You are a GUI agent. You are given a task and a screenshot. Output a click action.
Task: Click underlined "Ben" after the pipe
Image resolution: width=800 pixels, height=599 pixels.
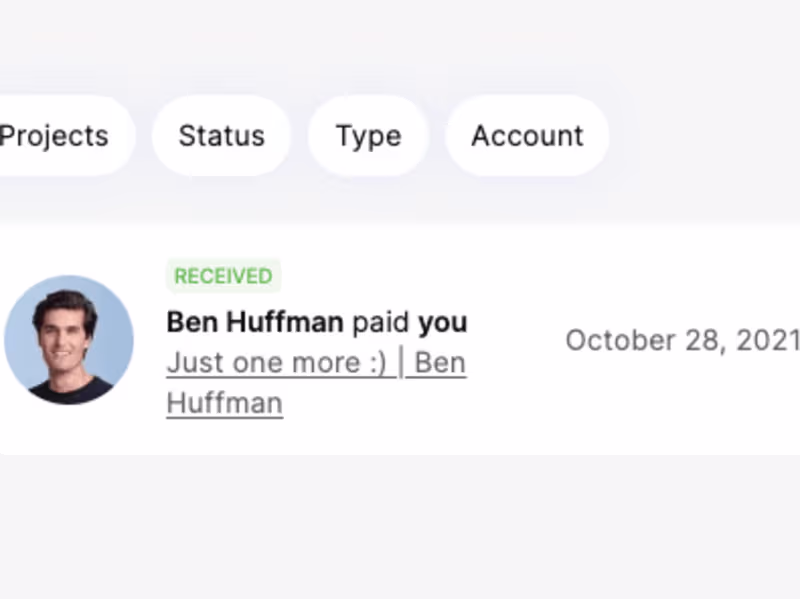[440, 362]
